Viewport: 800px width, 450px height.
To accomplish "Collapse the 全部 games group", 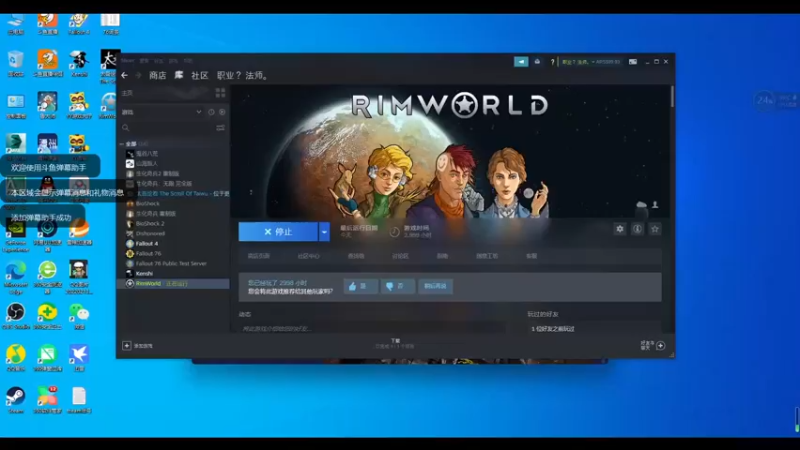I will coord(121,144).
